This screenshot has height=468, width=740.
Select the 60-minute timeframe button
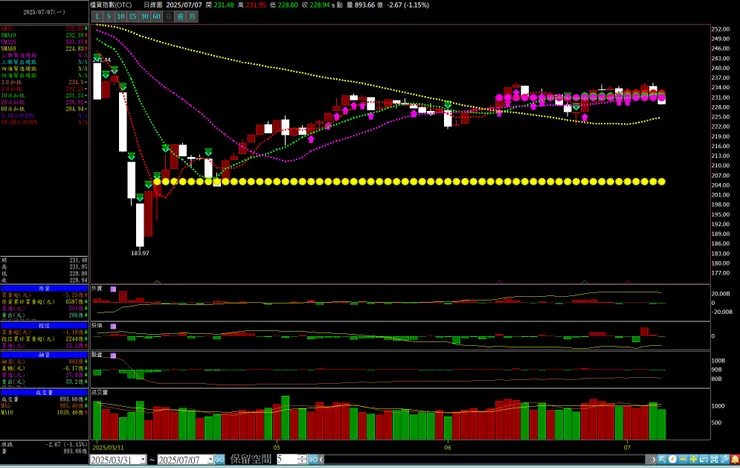(x=156, y=17)
